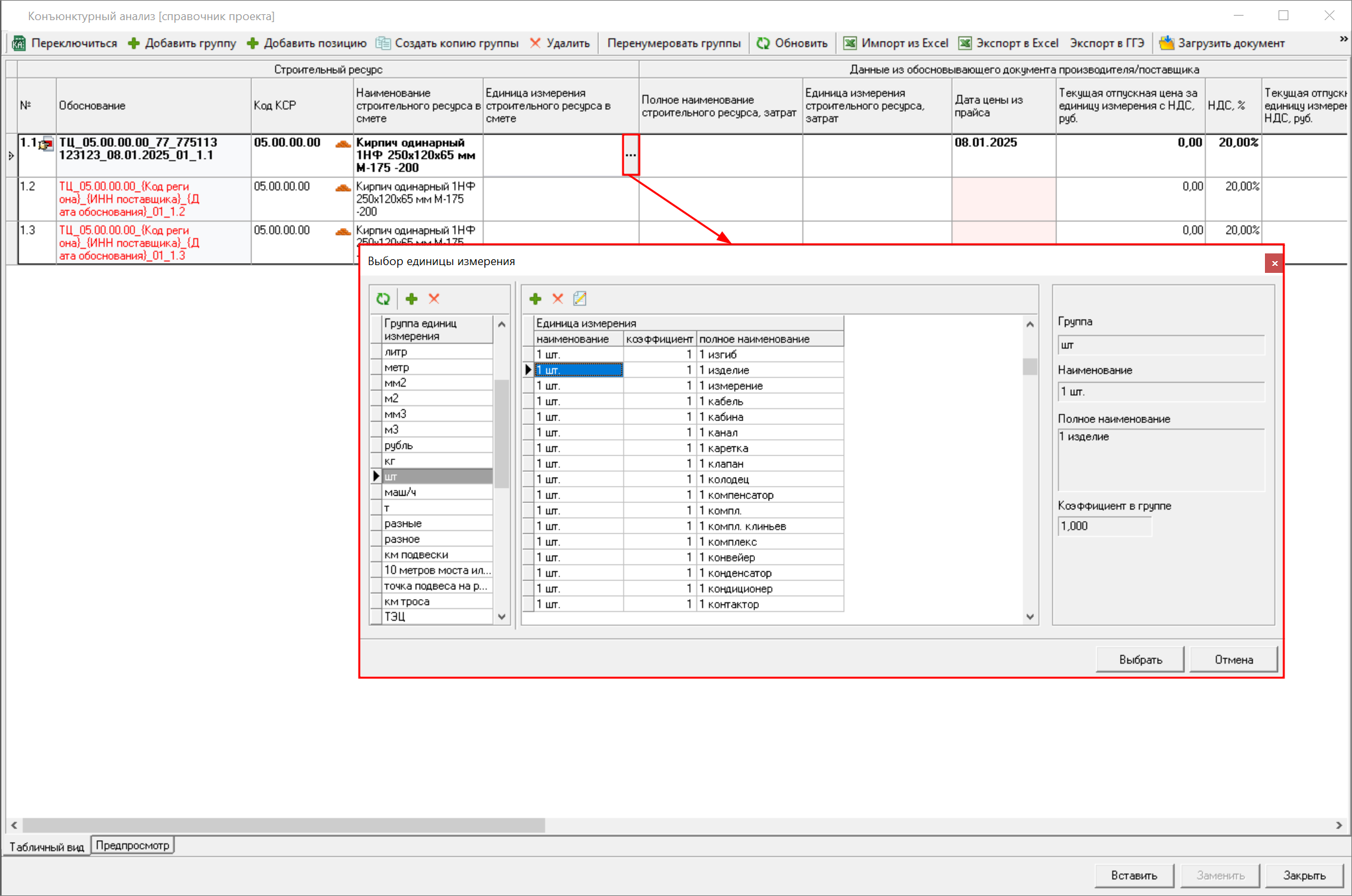Select the row with 1 контактор
The height and width of the screenshot is (896, 1352).
coord(689,604)
